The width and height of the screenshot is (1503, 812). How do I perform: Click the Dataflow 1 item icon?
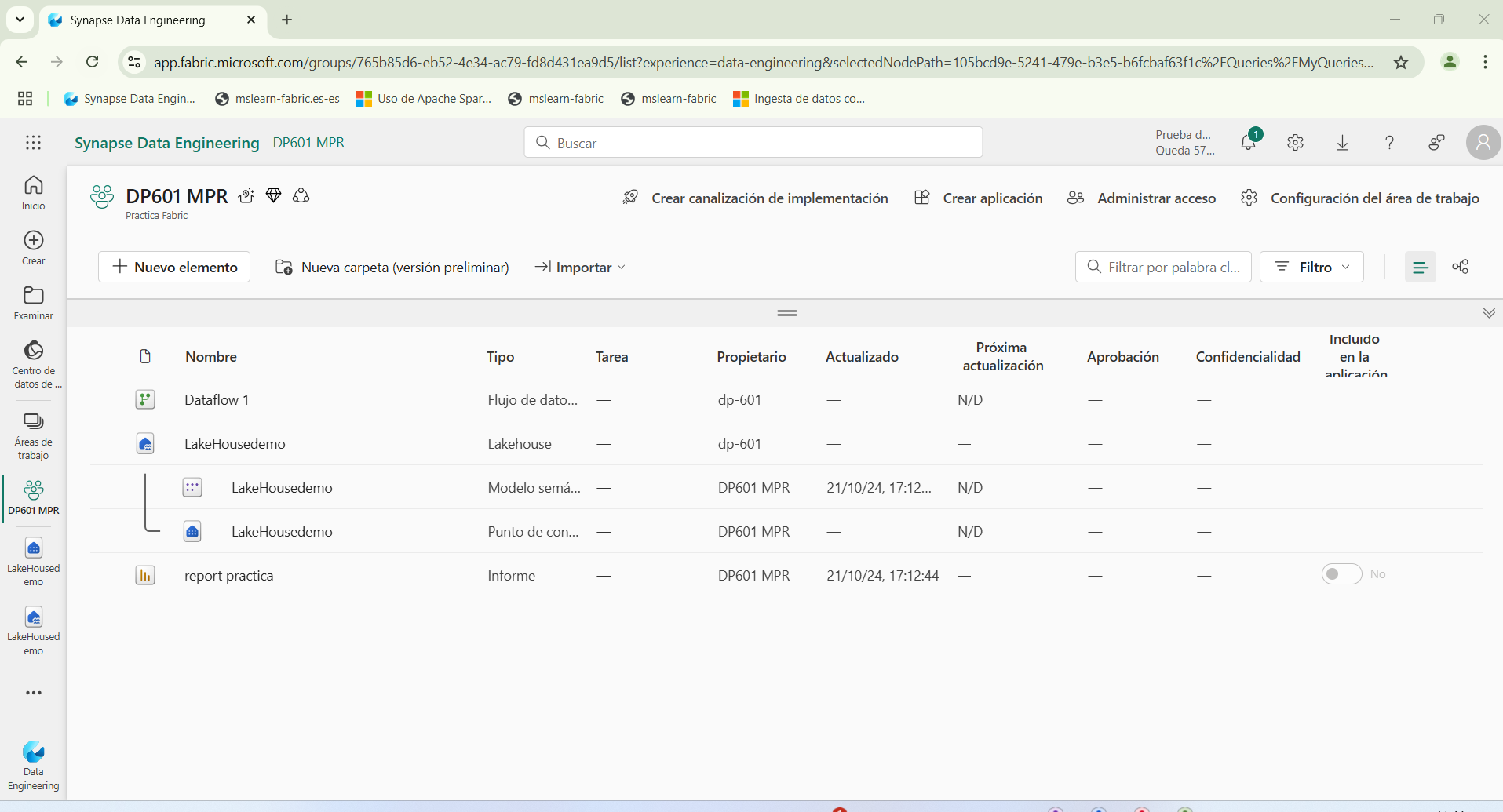145,399
